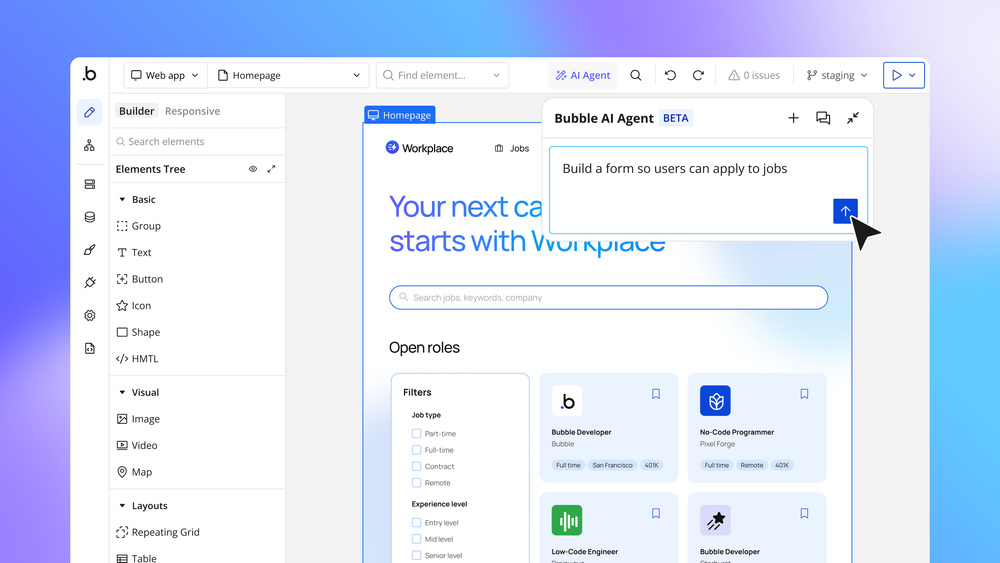
Task: Open the Web app dropdown
Action: [165, 75]
